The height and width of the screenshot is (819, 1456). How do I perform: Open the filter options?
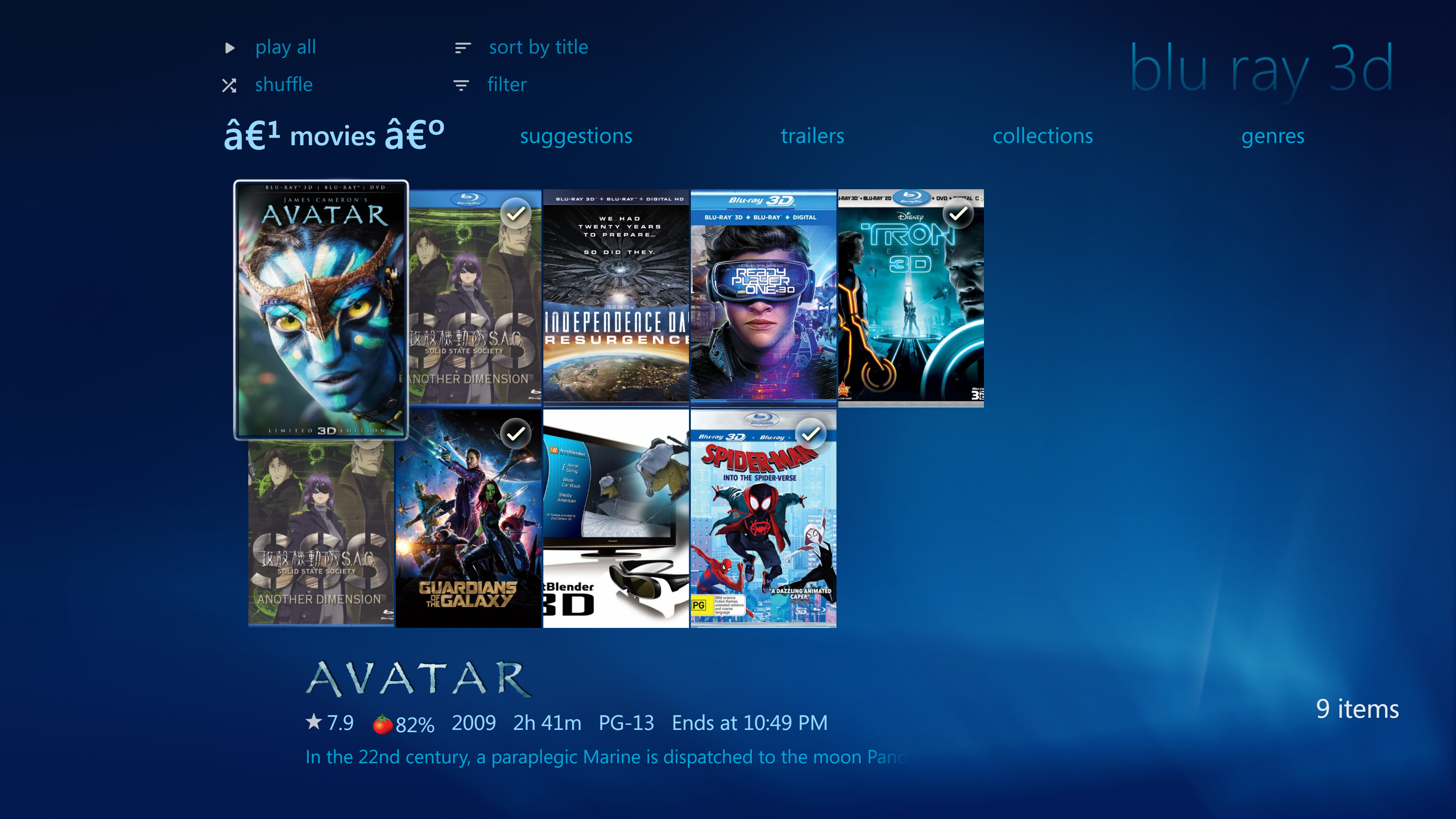pyautogui.click(x=507, y=85)
